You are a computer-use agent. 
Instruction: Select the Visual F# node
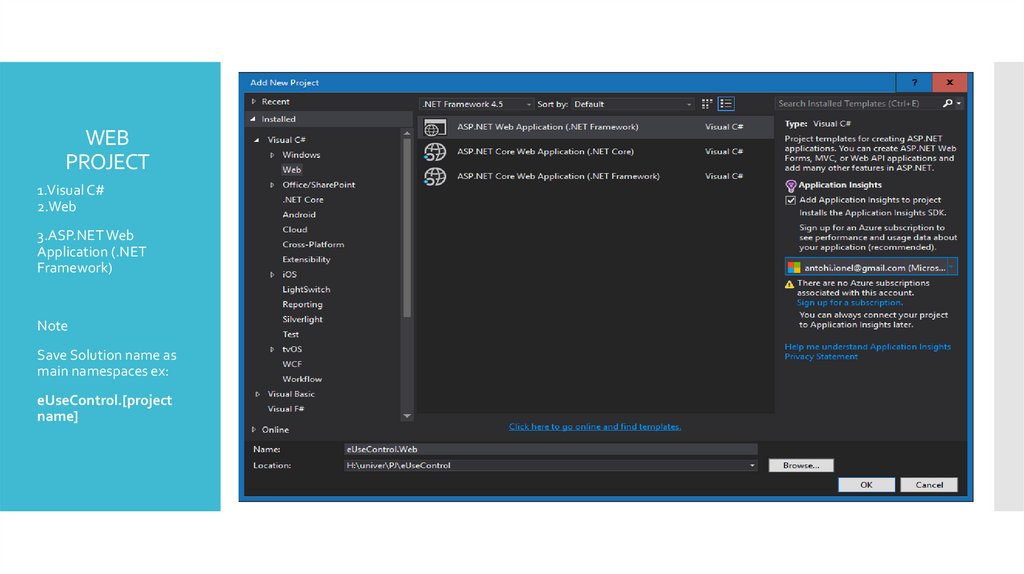click(285, 409)
